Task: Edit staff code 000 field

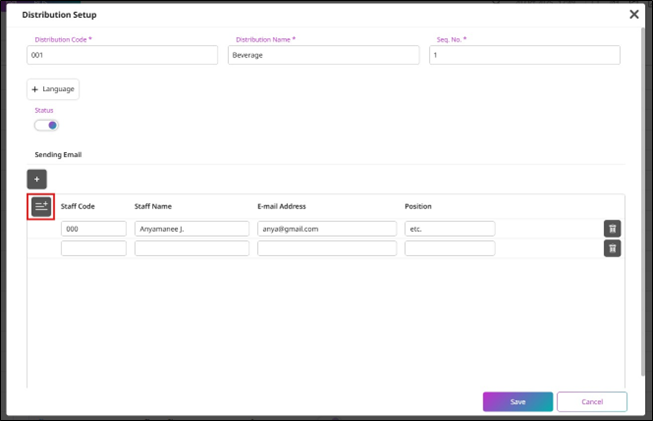Action: (x=94, y=229)
